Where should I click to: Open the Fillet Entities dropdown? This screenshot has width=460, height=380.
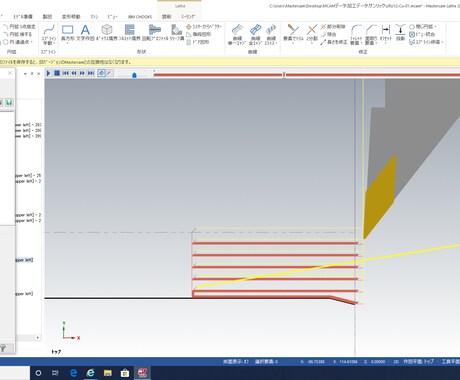coord(361,43)
